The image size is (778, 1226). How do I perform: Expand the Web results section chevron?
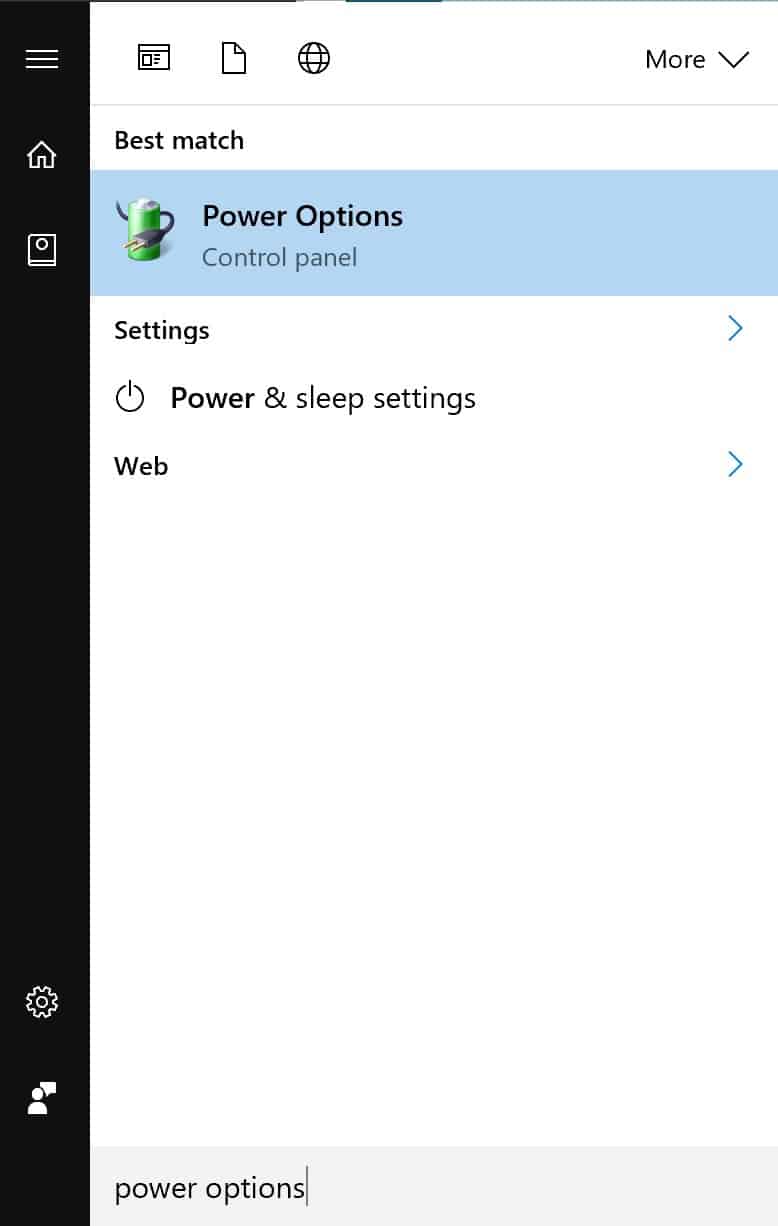pyautogui.click(x=735, y=464)
